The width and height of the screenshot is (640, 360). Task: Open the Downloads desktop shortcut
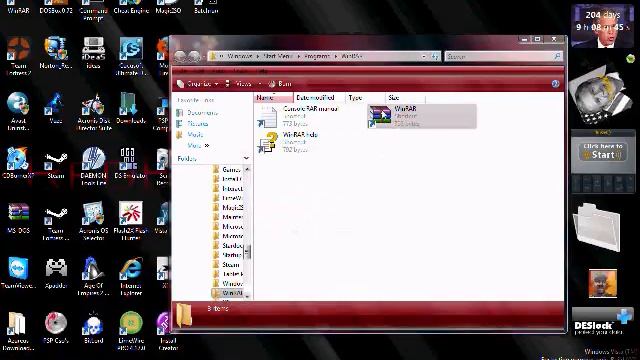(x=131, y=108)
